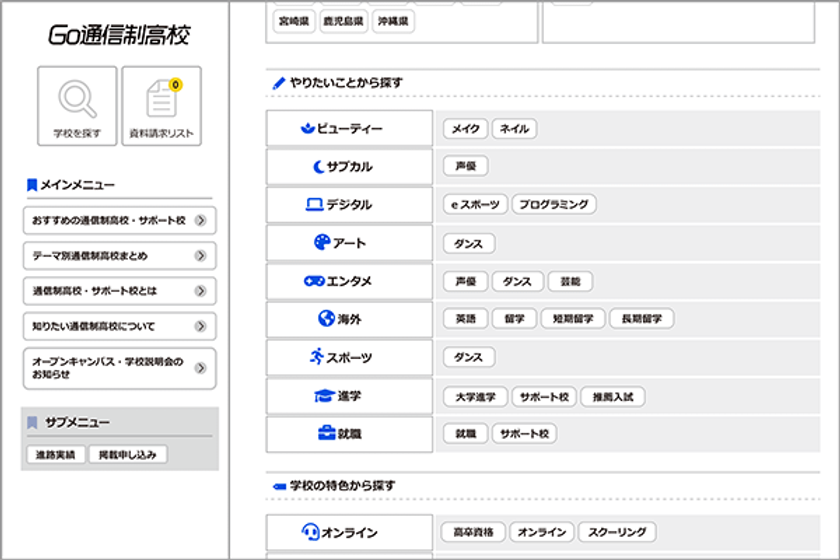The image size is (840, 560).
Task: Open the 通信制高校・サポート校とは menu item
Action: point(119,290)
